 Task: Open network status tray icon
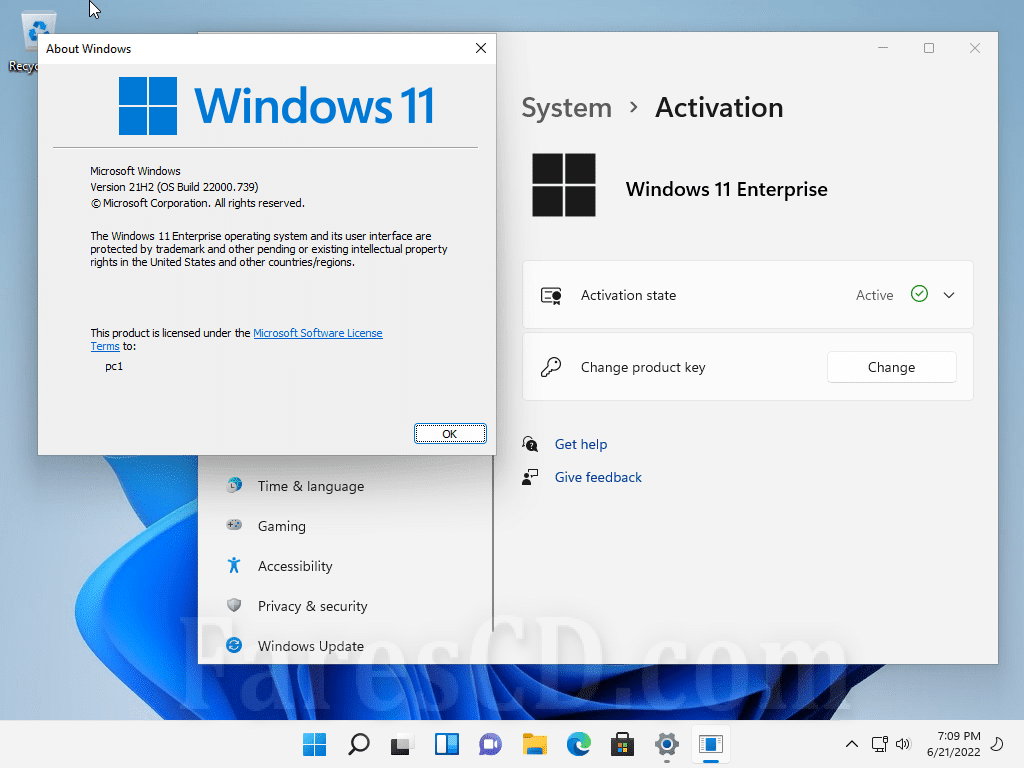pyautogui.click(x=879, y=744)
